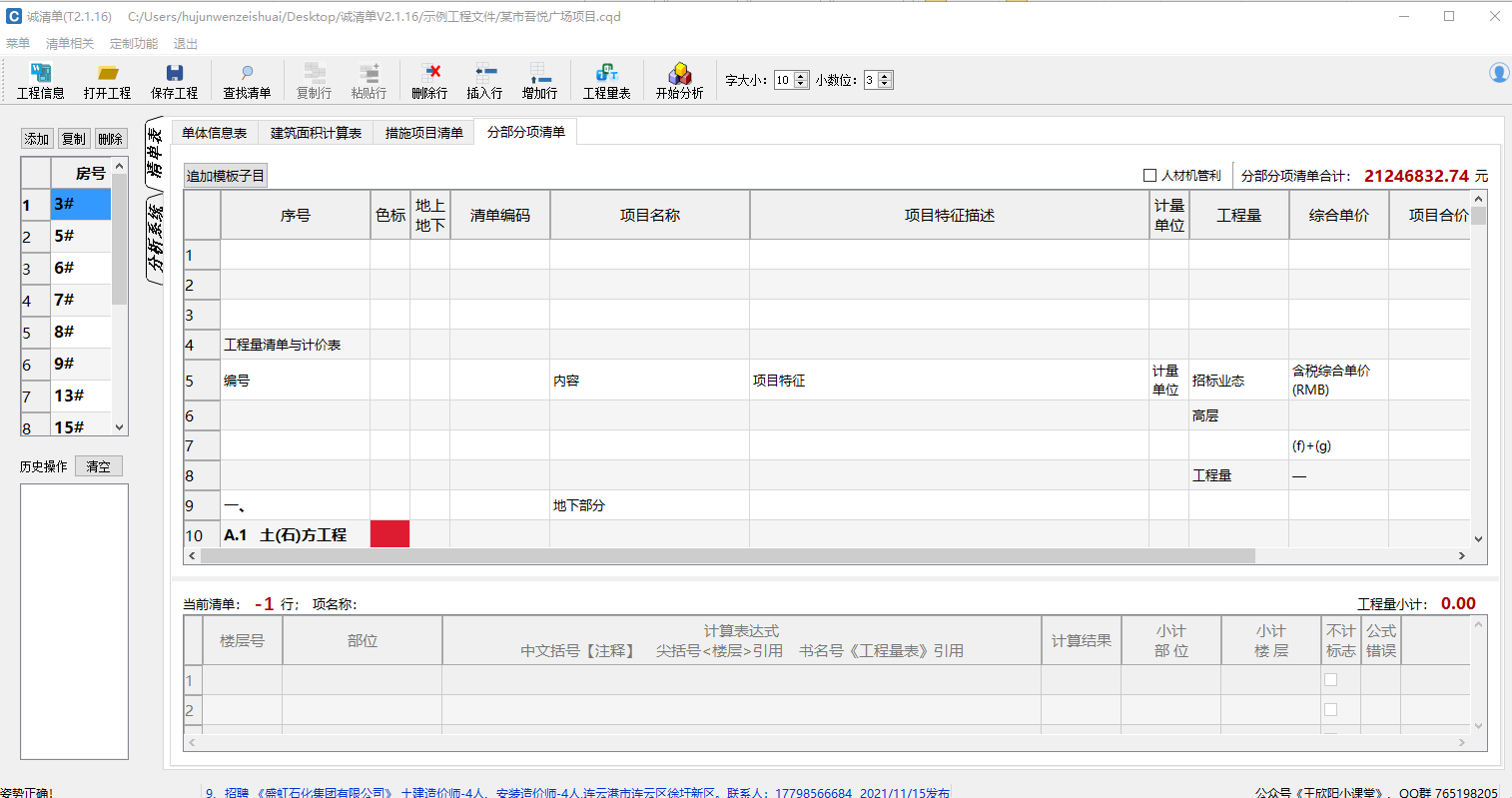The image size is (1512, 798).
Task: Open the 清单相关 menu
Action: click(70, 44)
